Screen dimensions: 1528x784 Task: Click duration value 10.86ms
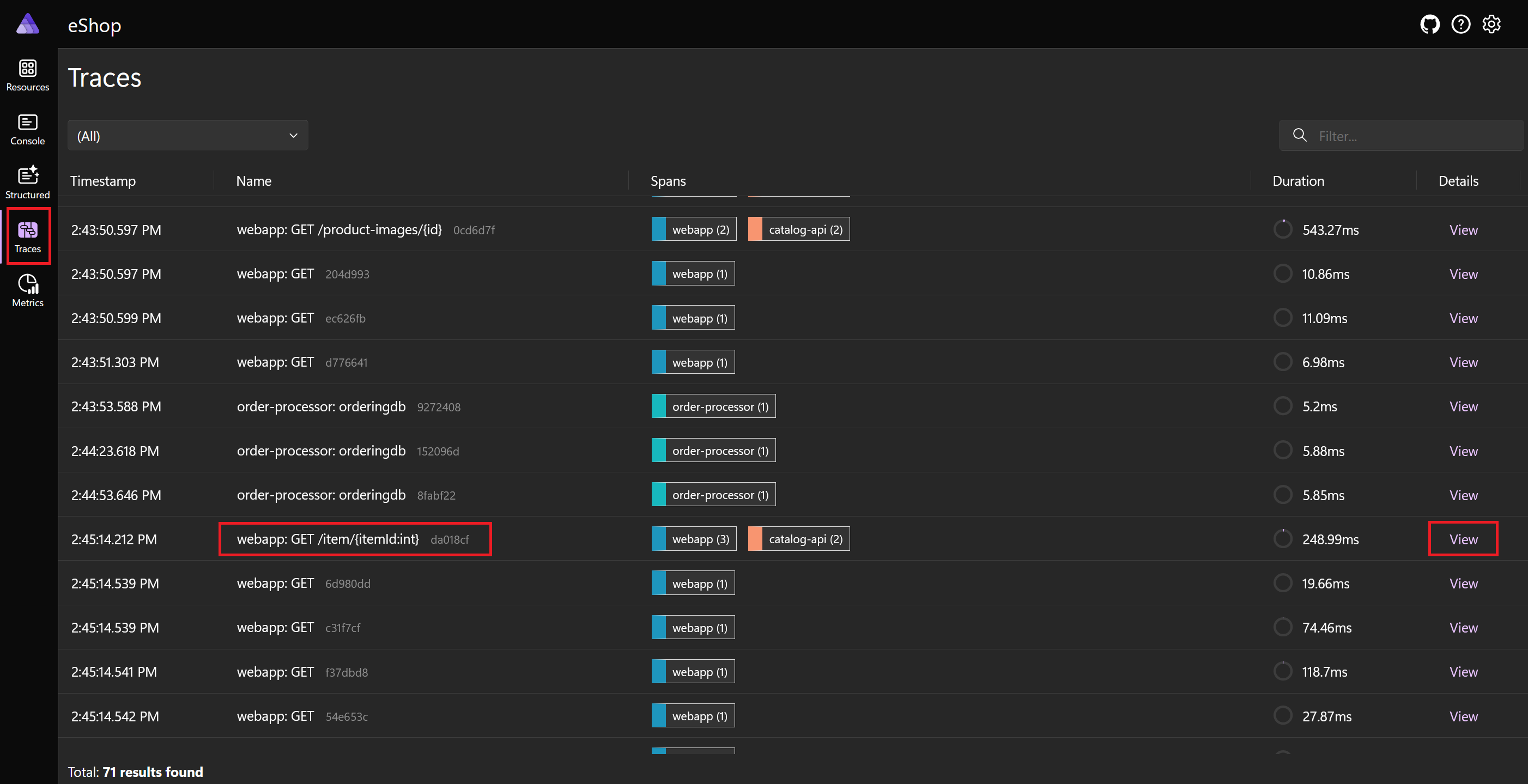(x=1325, y=274)
